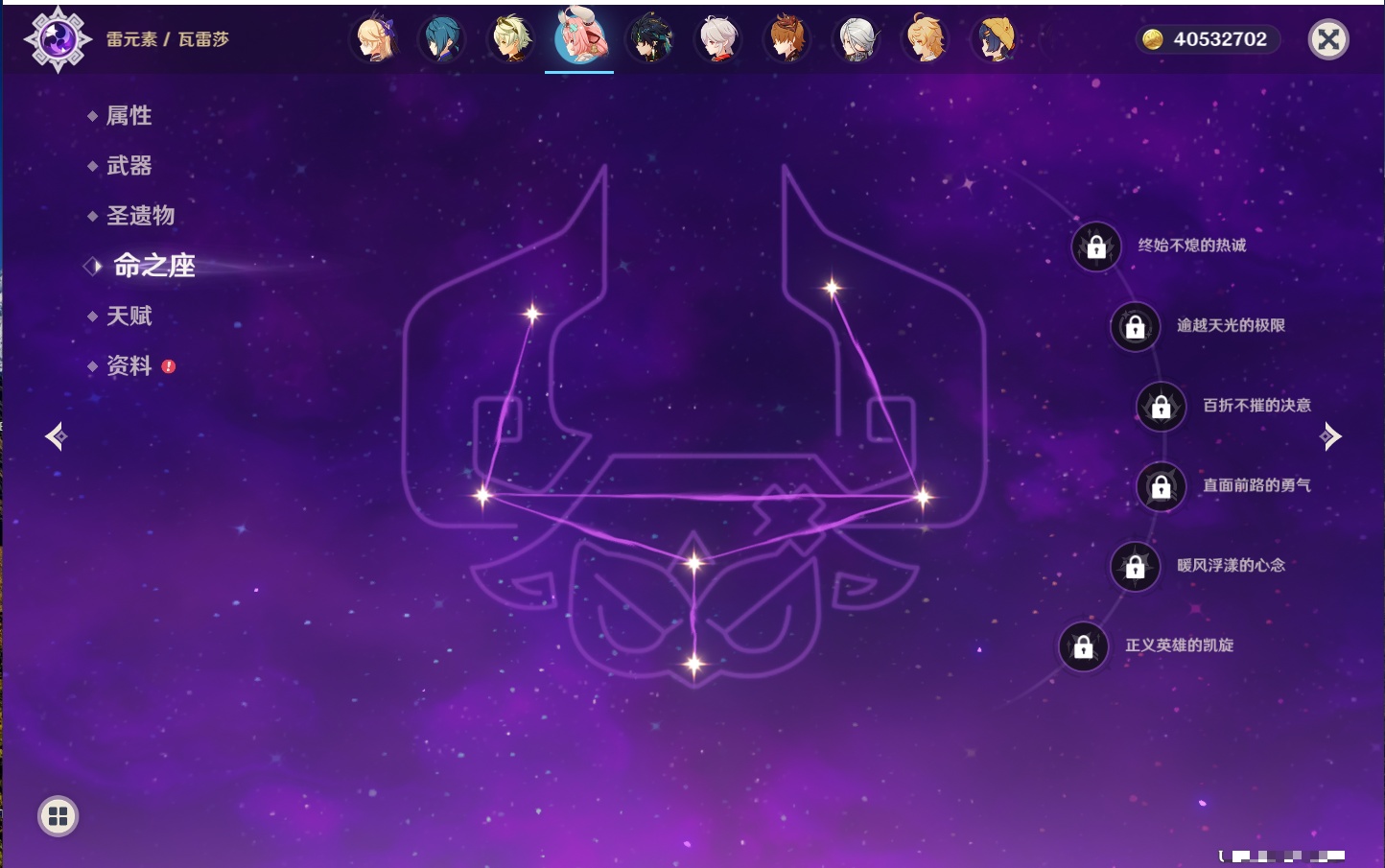Click the Electro element emblem icon
The width and height of the screenshot is (1385, 868).
point(58,39)
